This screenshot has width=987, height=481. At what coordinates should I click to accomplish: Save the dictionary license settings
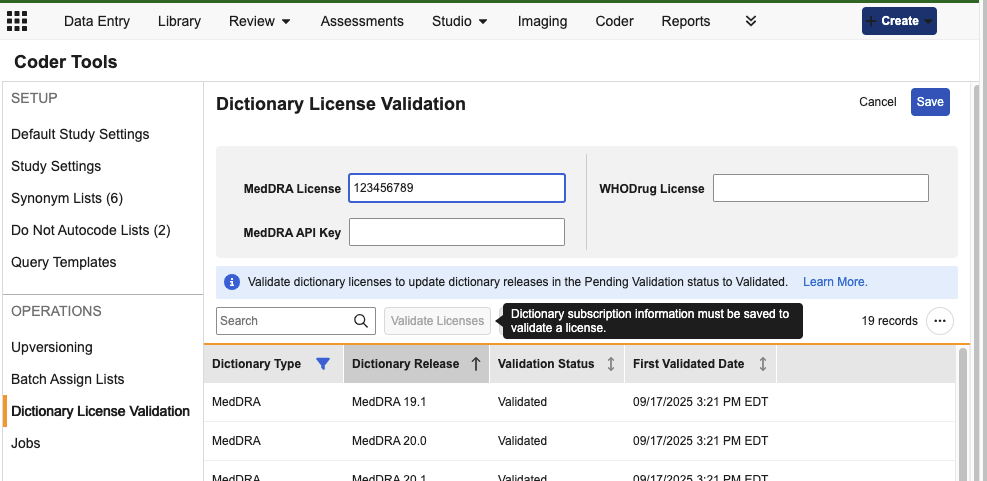click(930, 102)
